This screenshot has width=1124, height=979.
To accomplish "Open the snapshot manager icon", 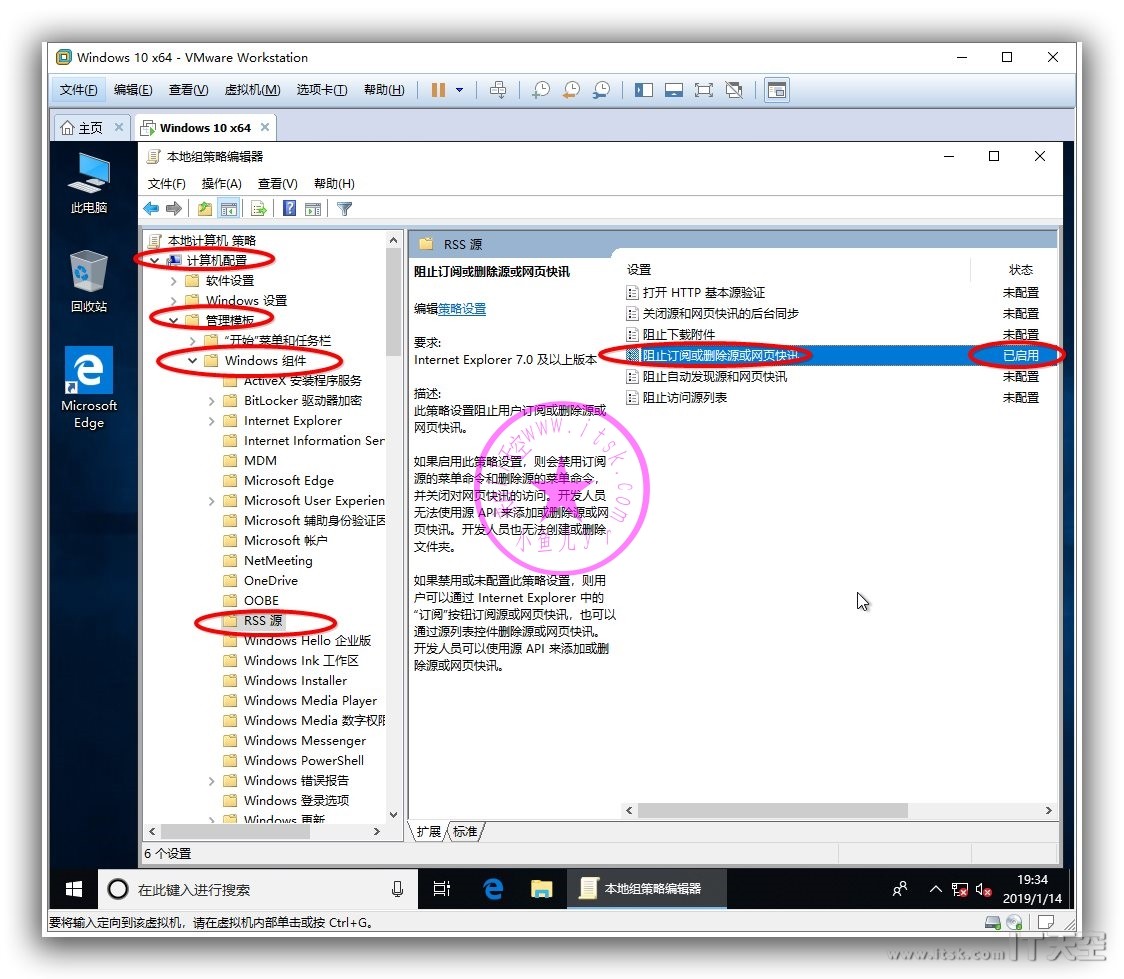I will 601,90.
